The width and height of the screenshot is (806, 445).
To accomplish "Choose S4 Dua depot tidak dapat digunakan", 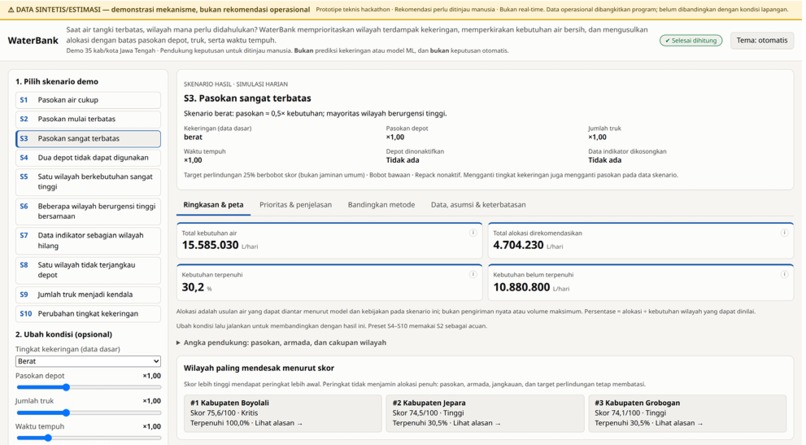I will pyautogui.click(x=88, y=157).
